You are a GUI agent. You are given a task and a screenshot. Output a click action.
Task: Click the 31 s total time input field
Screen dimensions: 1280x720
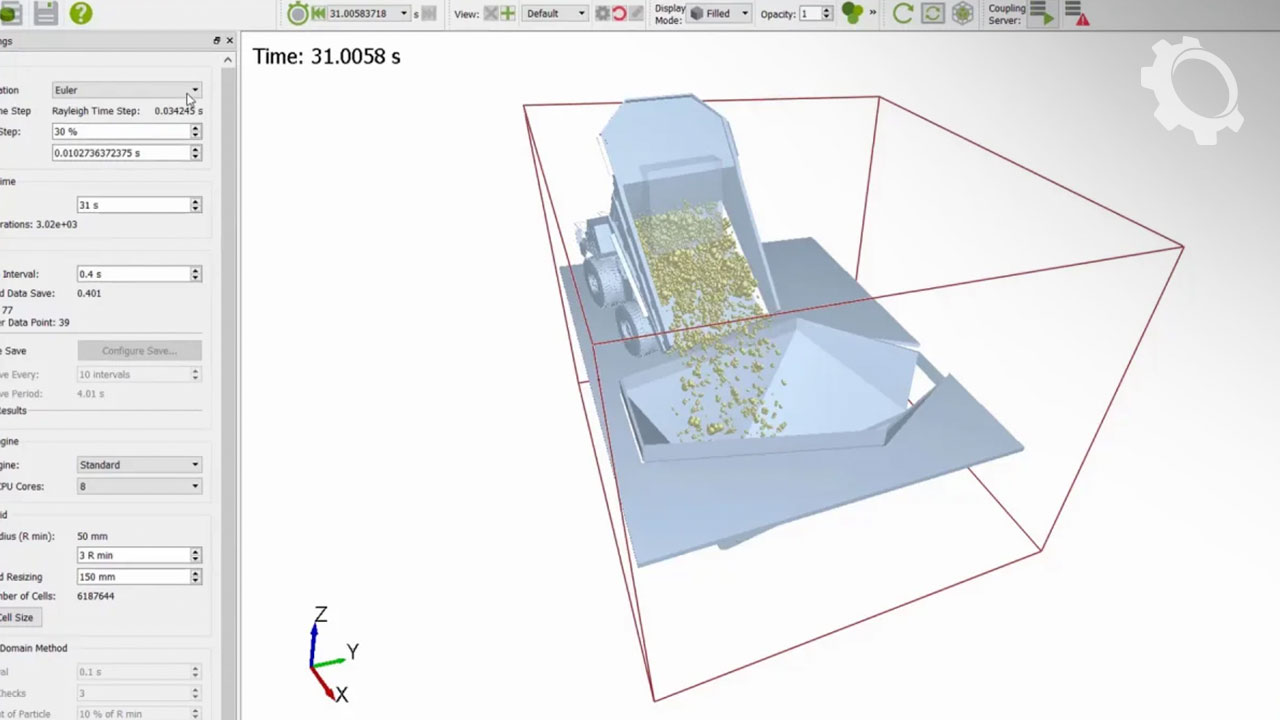click(x=133, y=205)
